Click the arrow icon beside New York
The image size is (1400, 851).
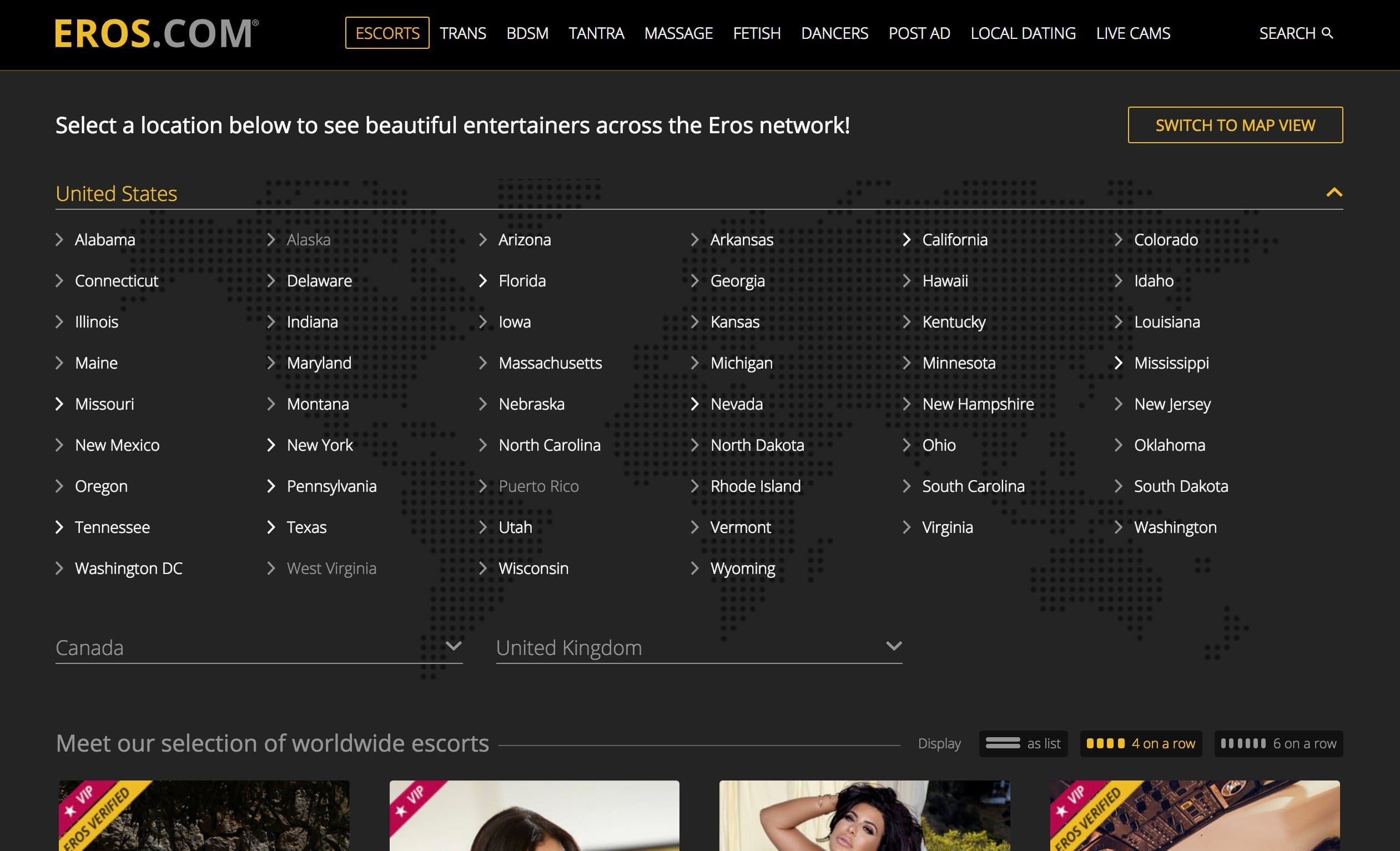click(x=270, y=445)
